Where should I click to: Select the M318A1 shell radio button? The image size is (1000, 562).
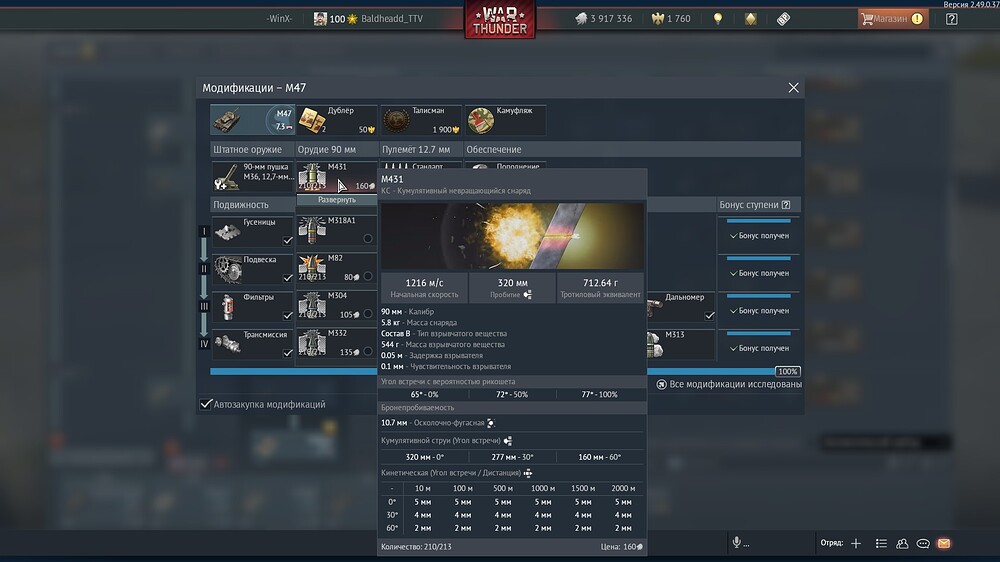(x=368, y=238)
